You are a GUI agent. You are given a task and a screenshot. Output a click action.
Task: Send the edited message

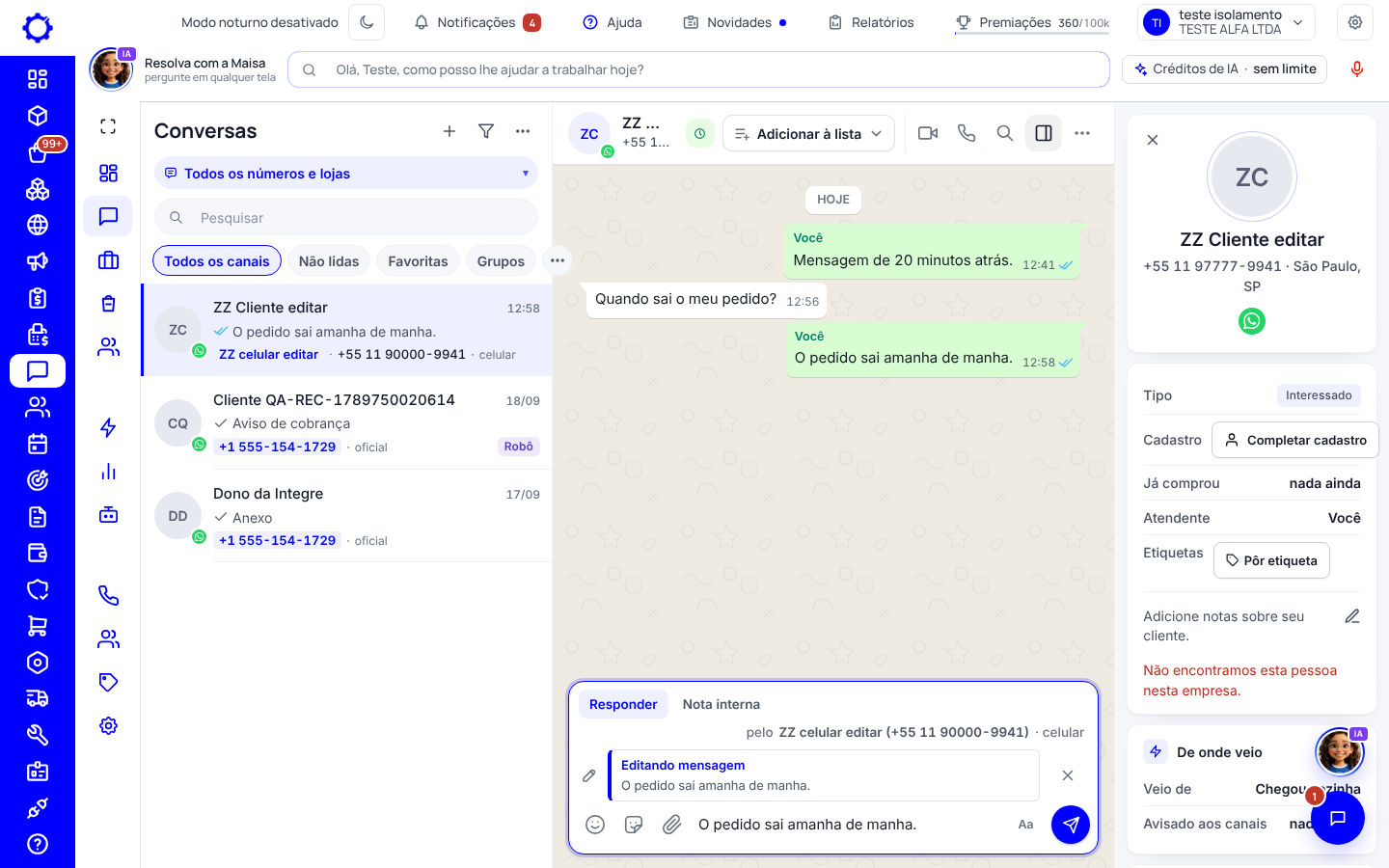[1071, 825]
